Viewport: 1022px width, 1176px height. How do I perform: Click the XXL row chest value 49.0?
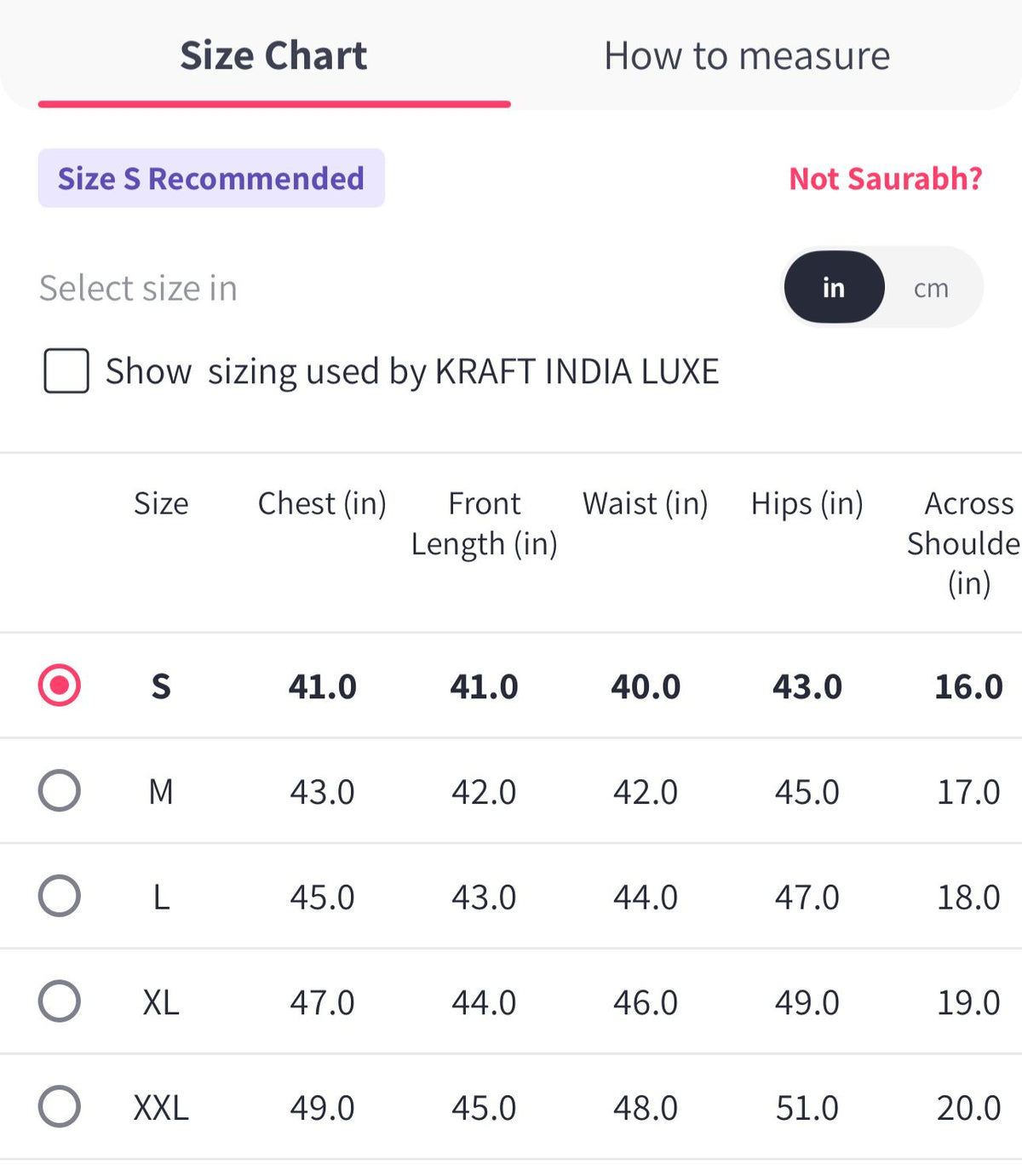coord(322,1108)
